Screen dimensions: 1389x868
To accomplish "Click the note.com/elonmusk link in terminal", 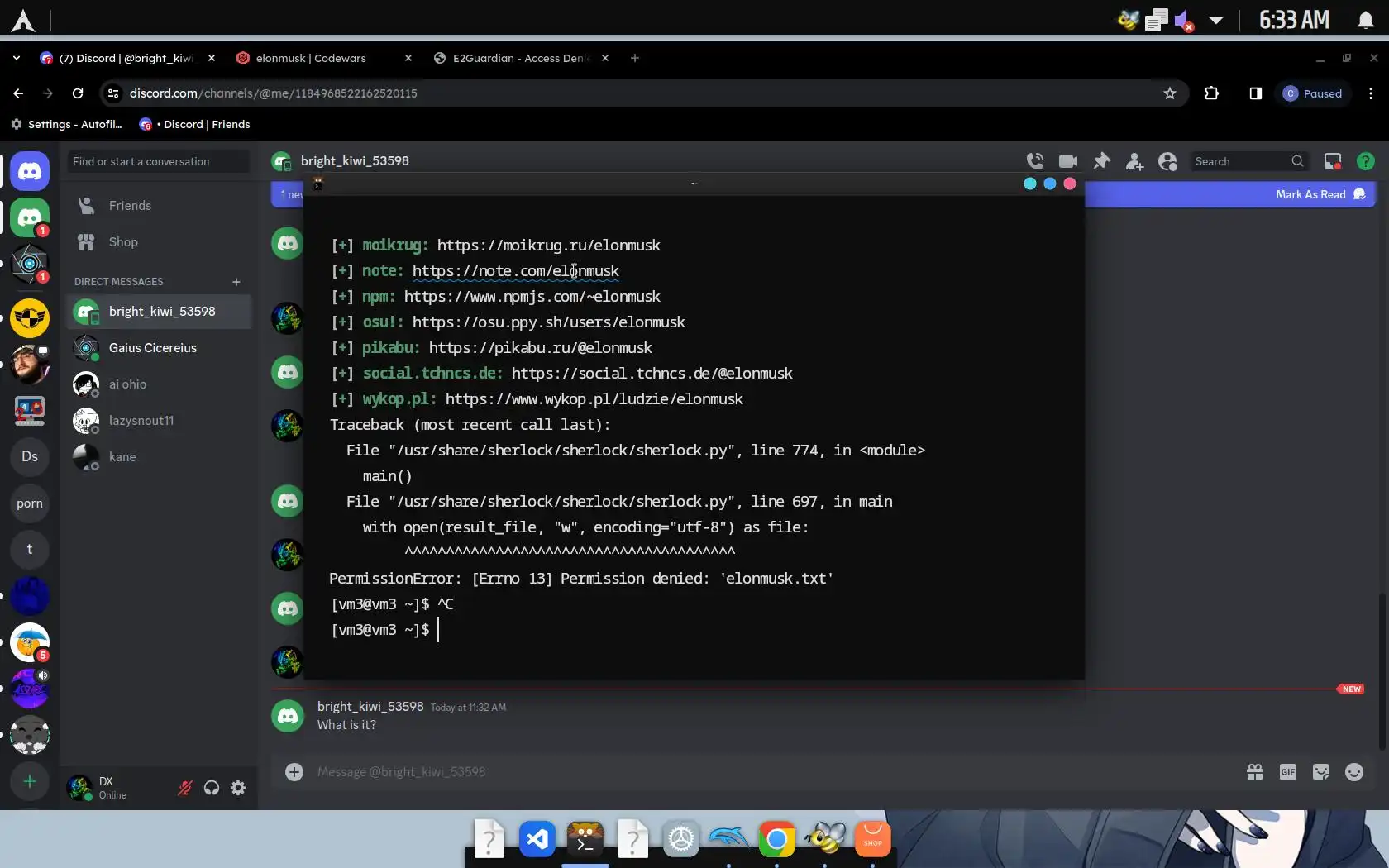I will [515, 271].
